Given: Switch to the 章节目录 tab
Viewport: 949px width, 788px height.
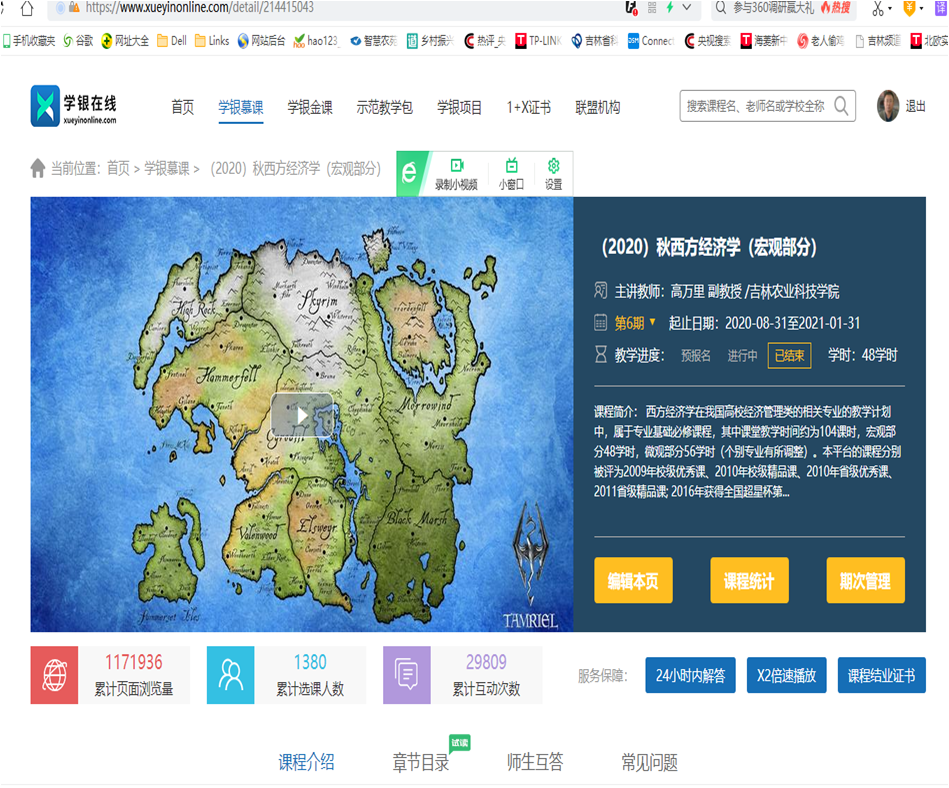Looking at the screenshot, I should coord(421,762).
